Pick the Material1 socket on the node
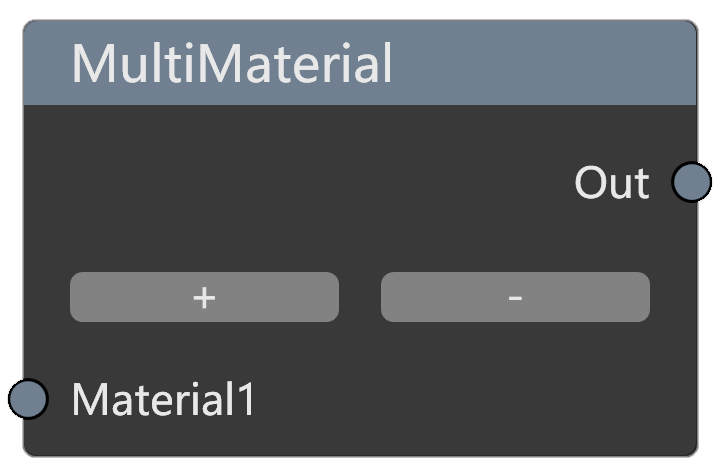The width and height of the screenshot is (718, 475). 28,399
